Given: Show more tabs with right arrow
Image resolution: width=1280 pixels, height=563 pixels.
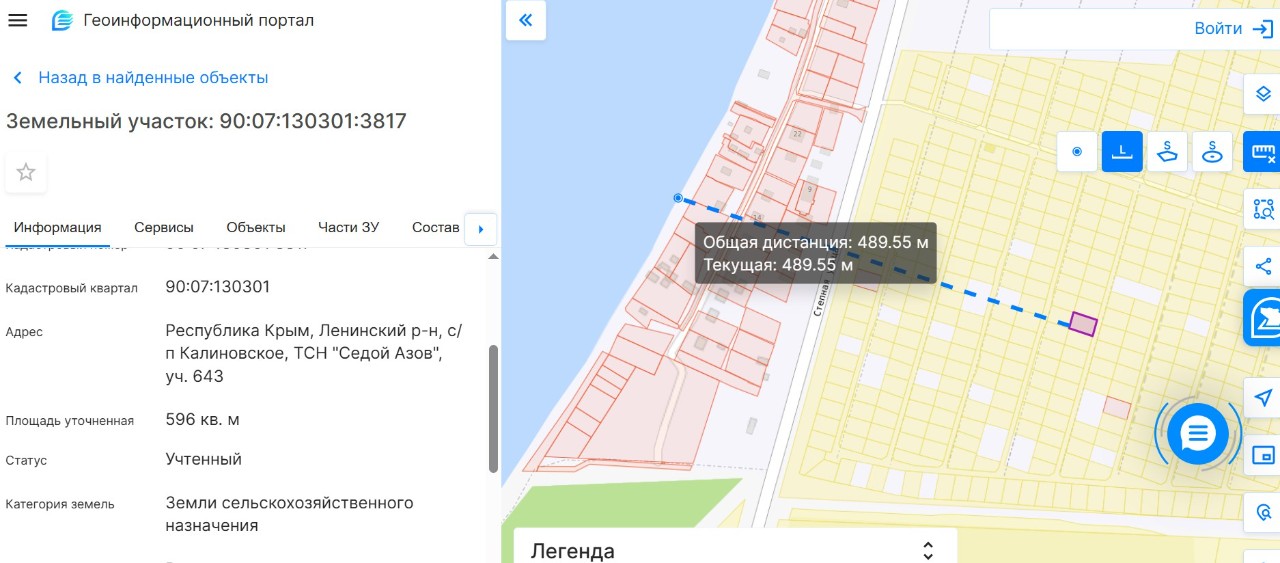Looking at the screenshot, I should 481,229.
